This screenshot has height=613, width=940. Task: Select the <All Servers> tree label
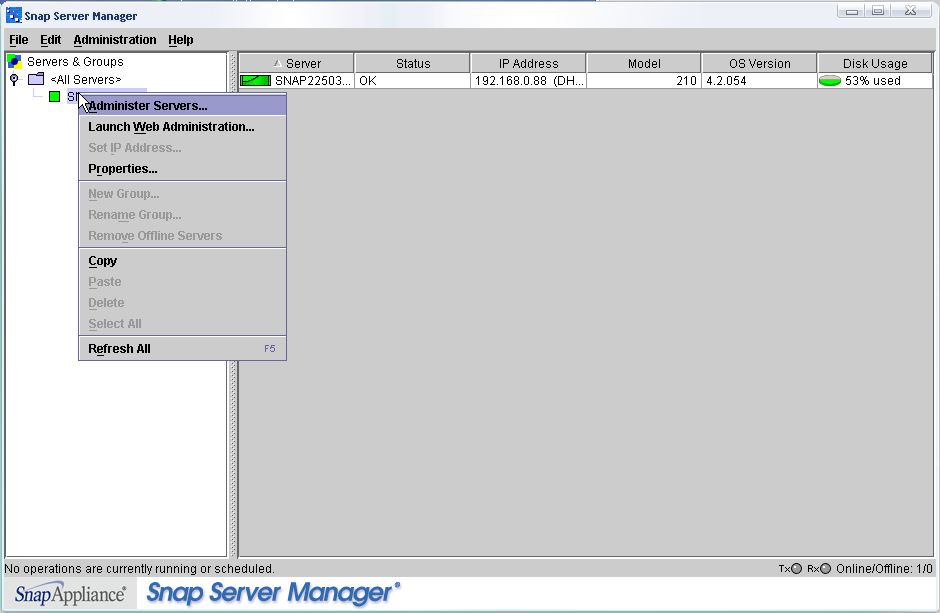[86, 79]
